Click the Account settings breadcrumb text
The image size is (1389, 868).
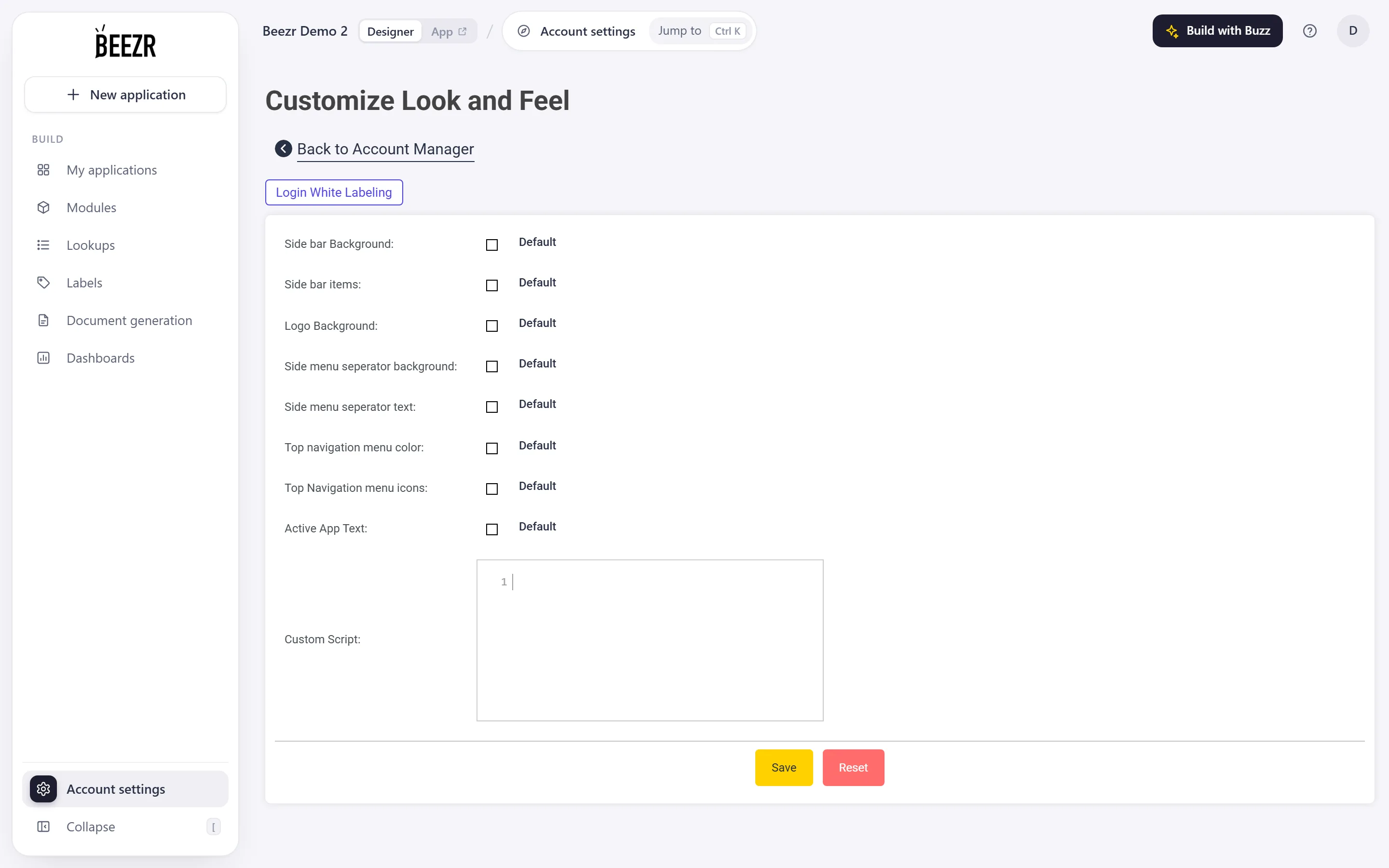(587, 31)
